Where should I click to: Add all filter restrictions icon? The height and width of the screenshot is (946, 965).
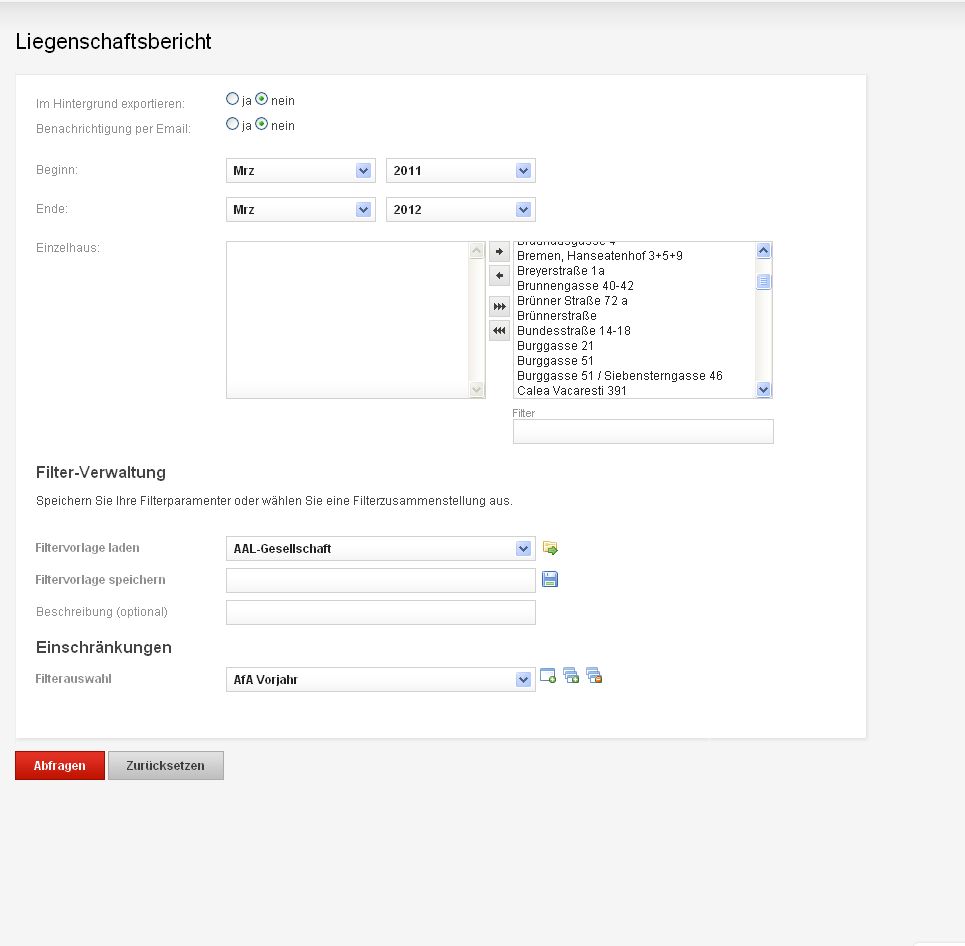[571, 676]
